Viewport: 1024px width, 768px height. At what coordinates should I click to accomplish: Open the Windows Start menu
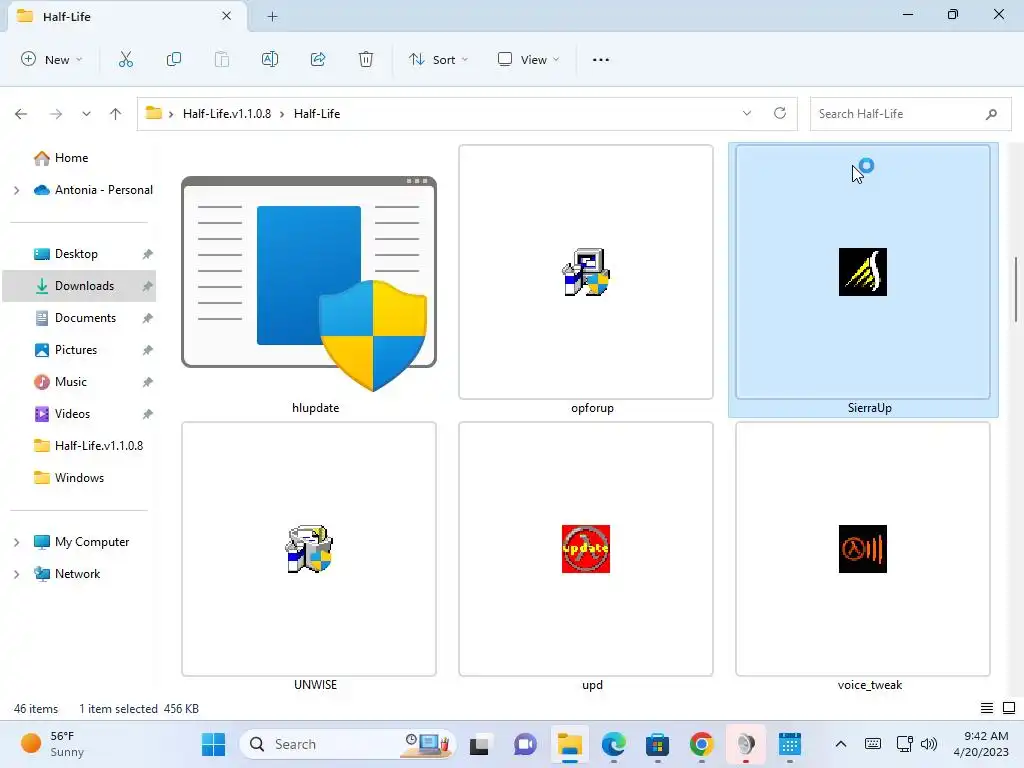pos(214,744)
